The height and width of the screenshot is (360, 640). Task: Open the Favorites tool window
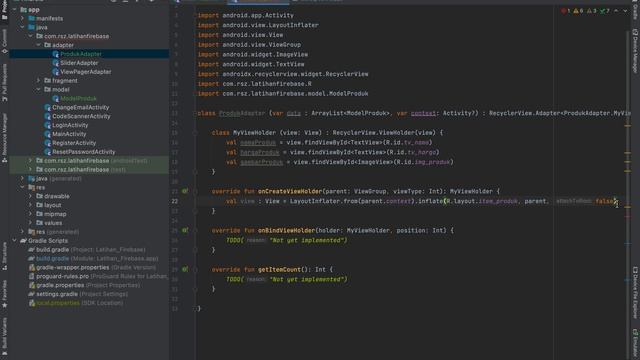click(x=4, y=294)
